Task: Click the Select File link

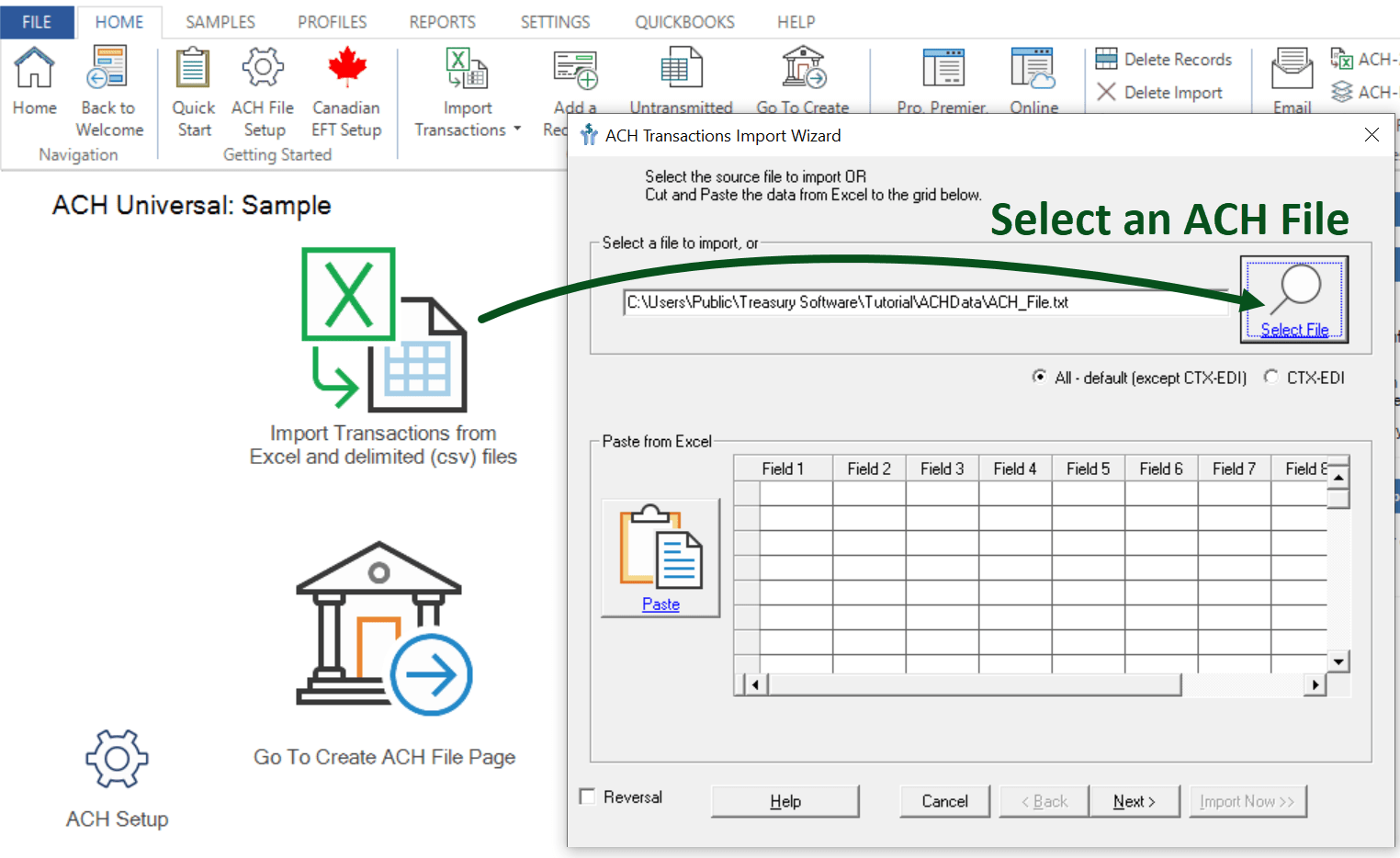Action: click(1294, 328)
